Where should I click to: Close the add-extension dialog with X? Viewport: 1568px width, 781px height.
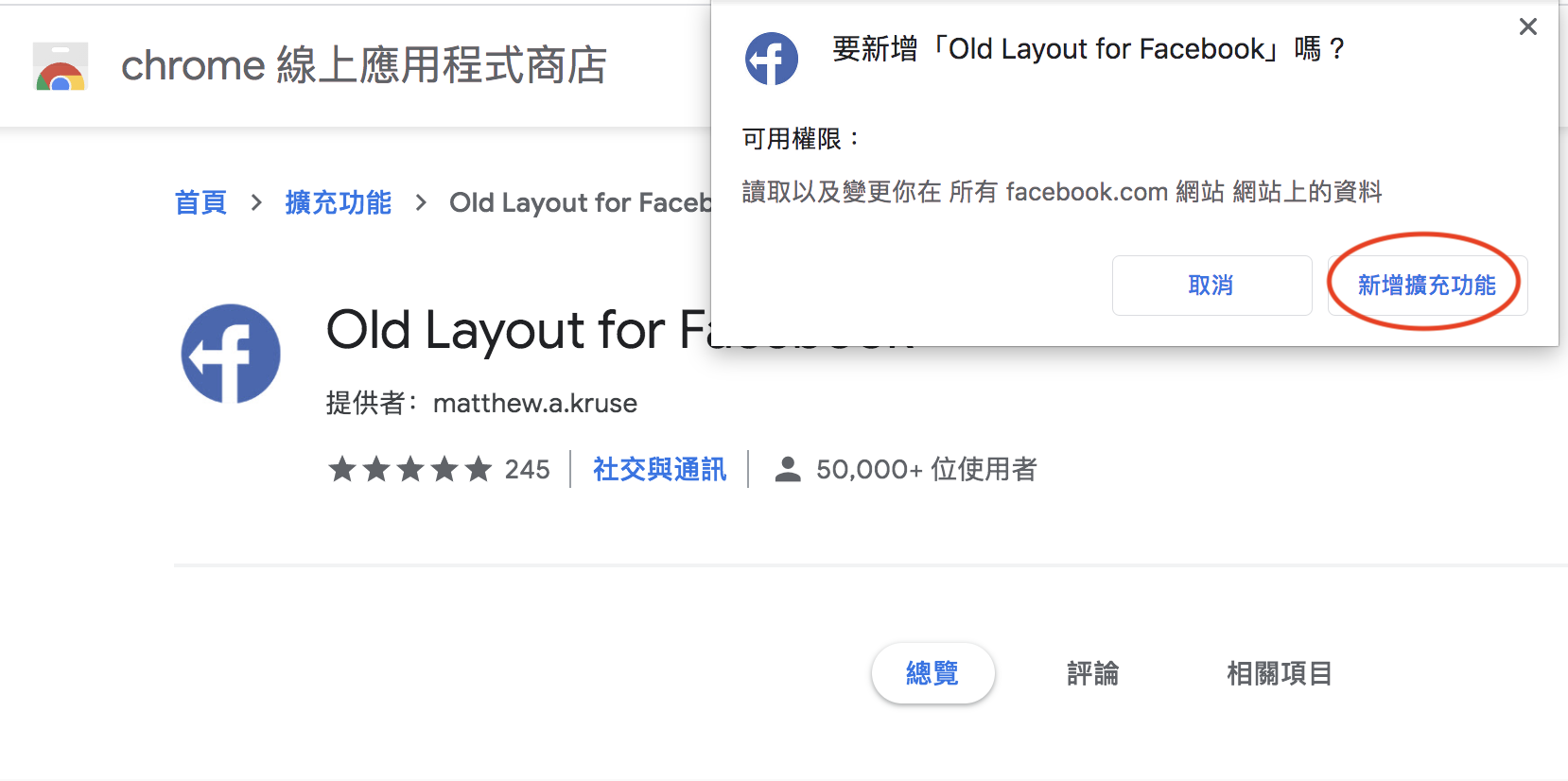pos(1527,27)
